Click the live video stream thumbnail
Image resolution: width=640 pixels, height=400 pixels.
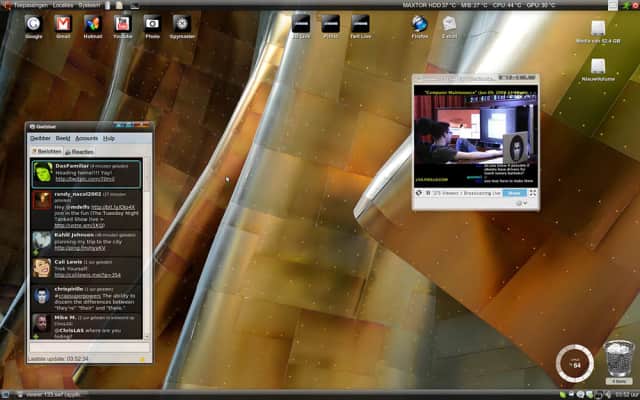(x=475, y=138)
